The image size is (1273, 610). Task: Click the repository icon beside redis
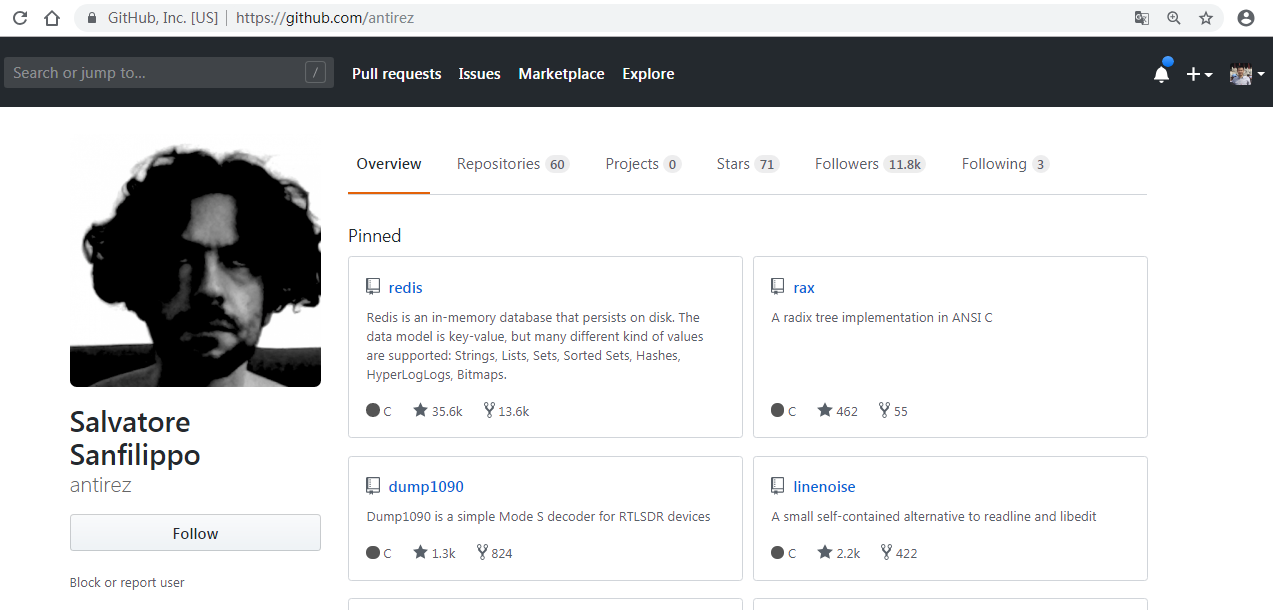pos(373,287)
